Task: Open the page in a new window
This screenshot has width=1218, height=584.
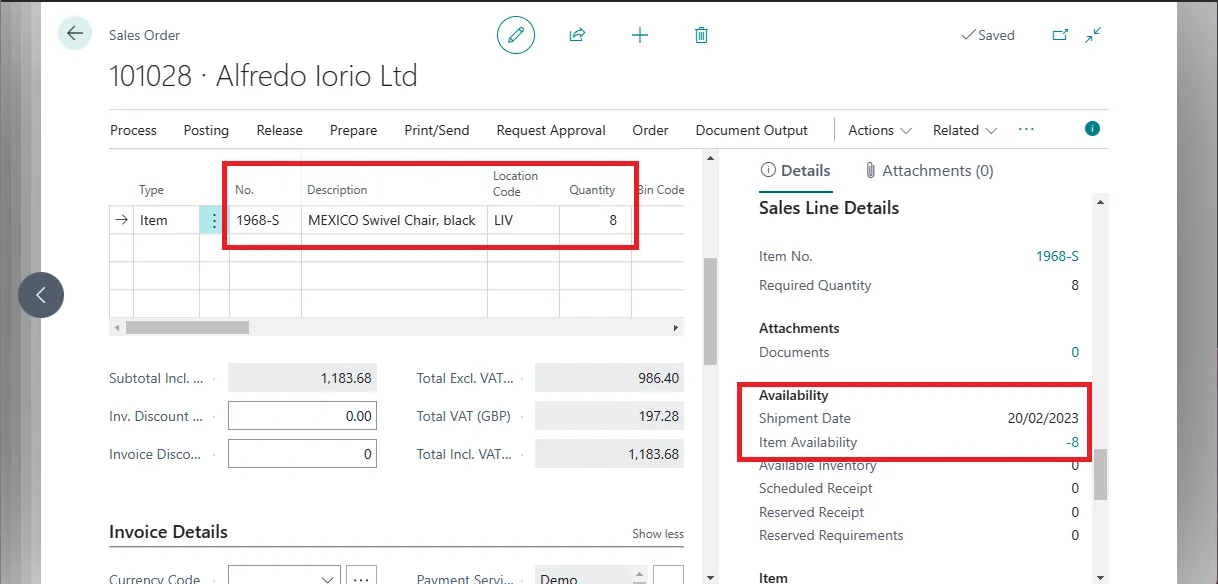Action: pos(1061,35)
